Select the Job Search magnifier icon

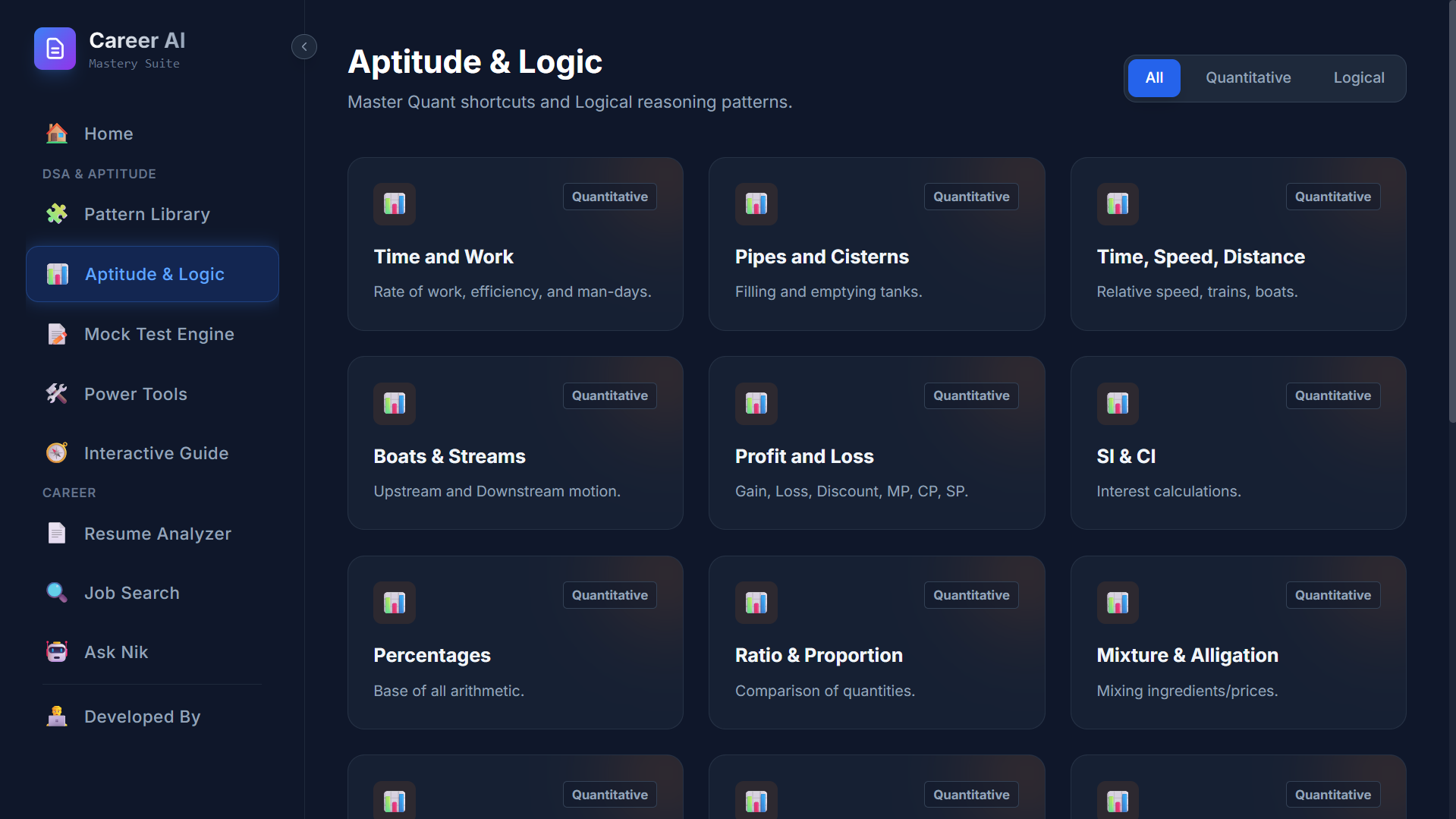[x=57, y=593]
